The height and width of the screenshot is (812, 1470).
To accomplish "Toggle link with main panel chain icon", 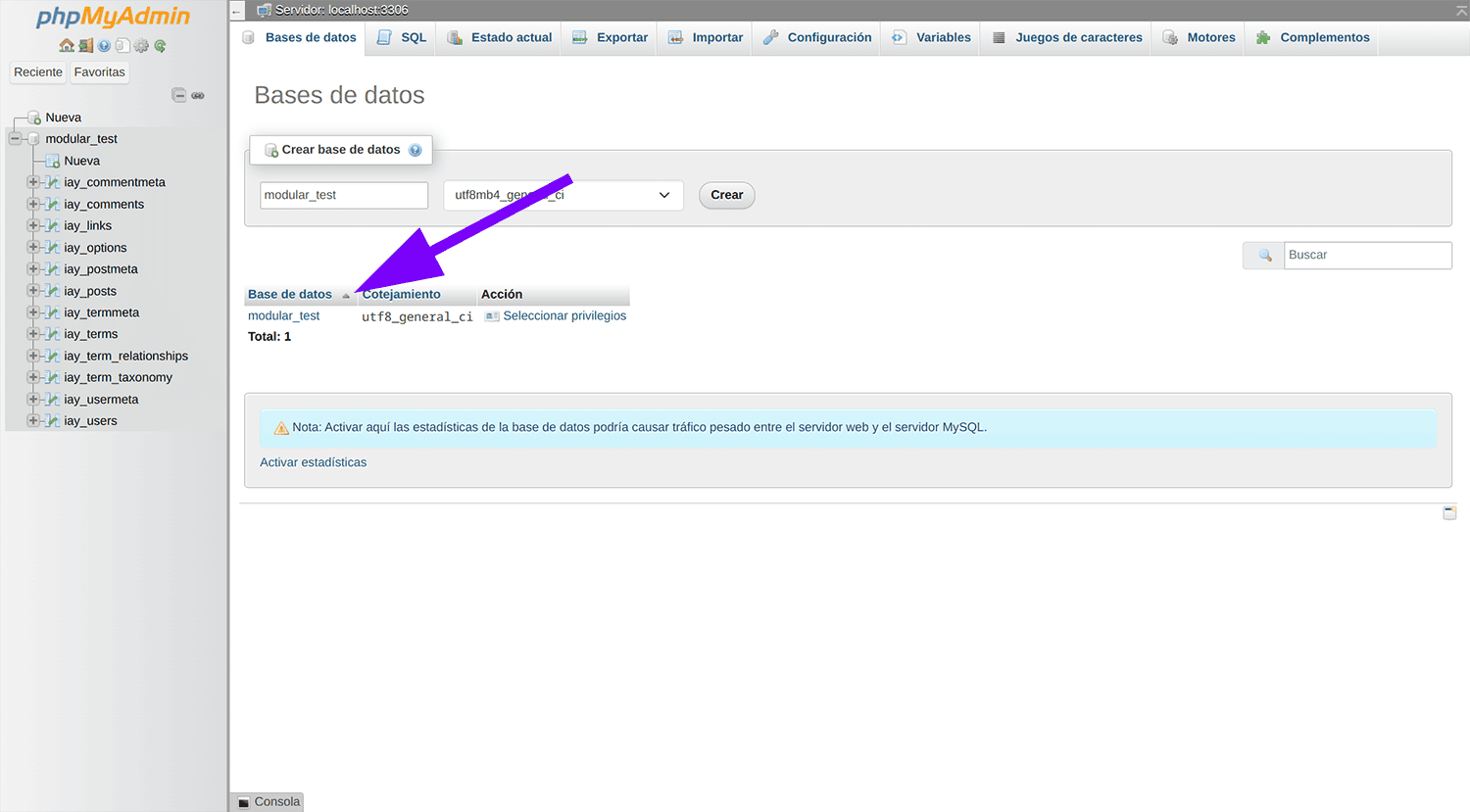I will click(198, 95).
